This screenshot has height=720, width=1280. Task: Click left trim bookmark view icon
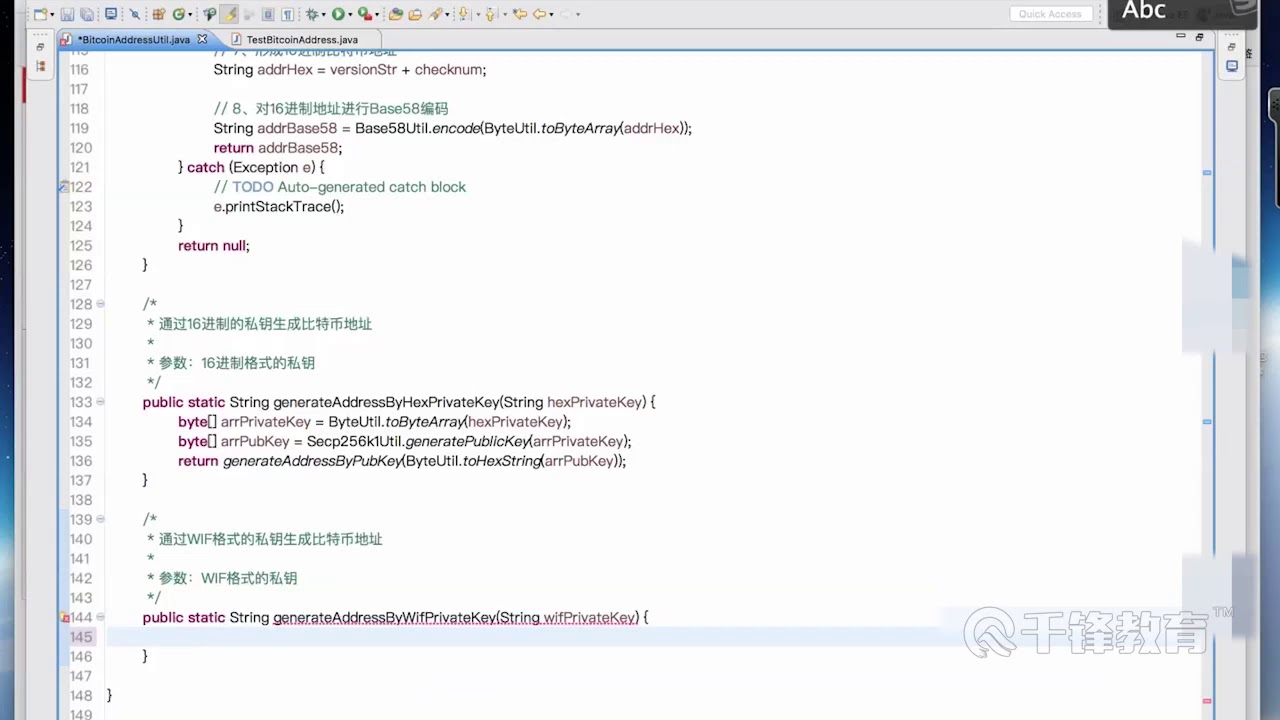[40, 67]
